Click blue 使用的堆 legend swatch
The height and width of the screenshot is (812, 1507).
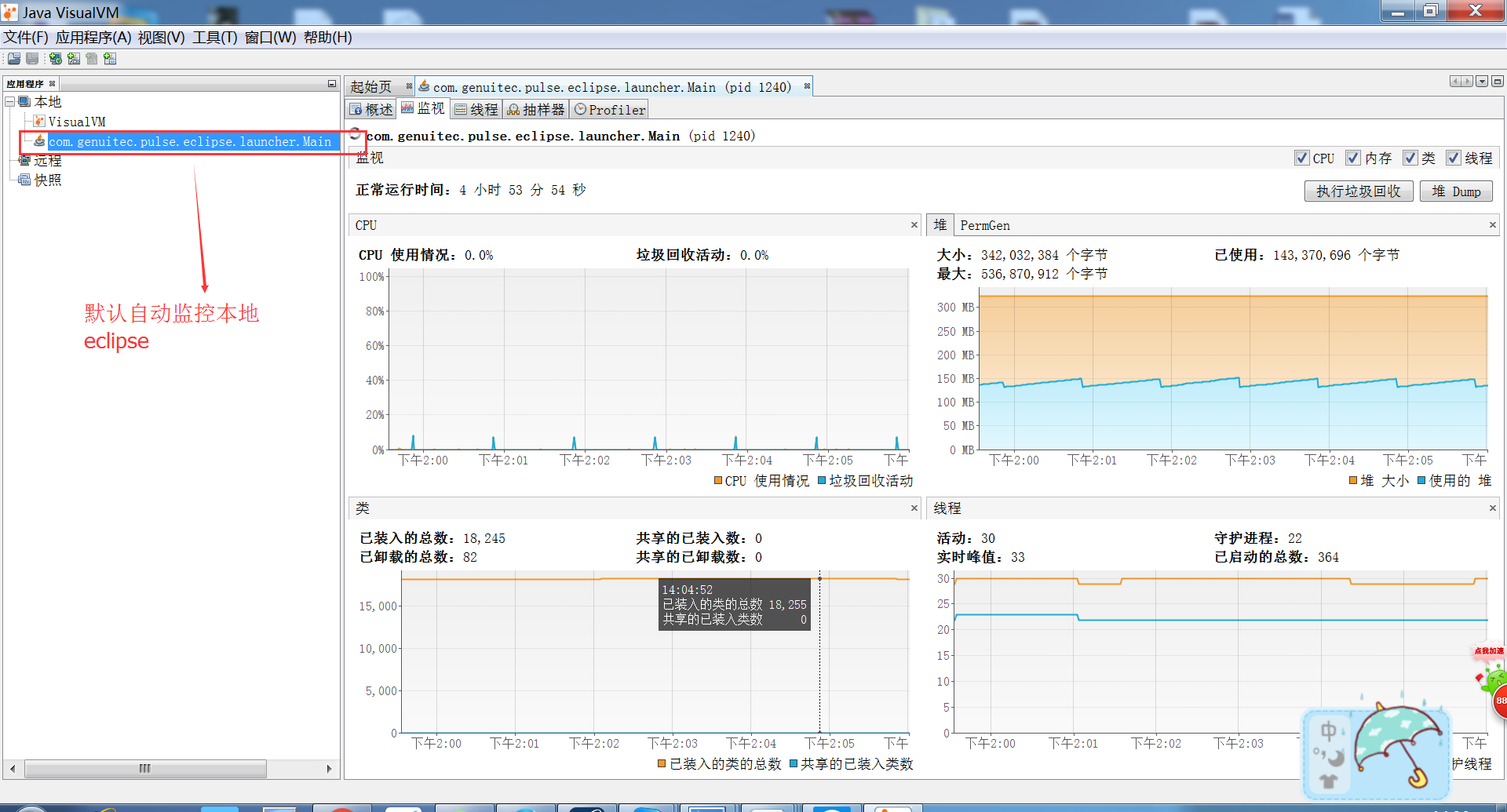pyautogui.click(x=1421, y=481)
